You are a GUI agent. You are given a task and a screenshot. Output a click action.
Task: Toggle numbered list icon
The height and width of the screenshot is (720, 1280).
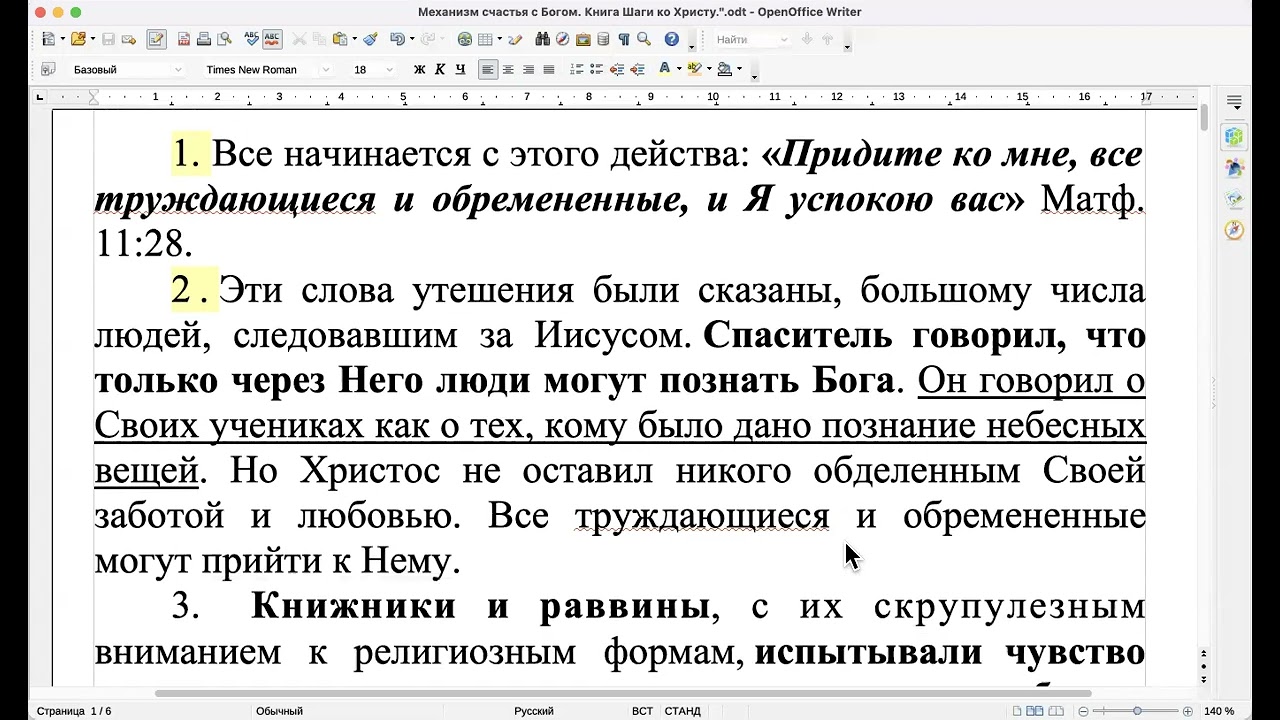[577, 69]
